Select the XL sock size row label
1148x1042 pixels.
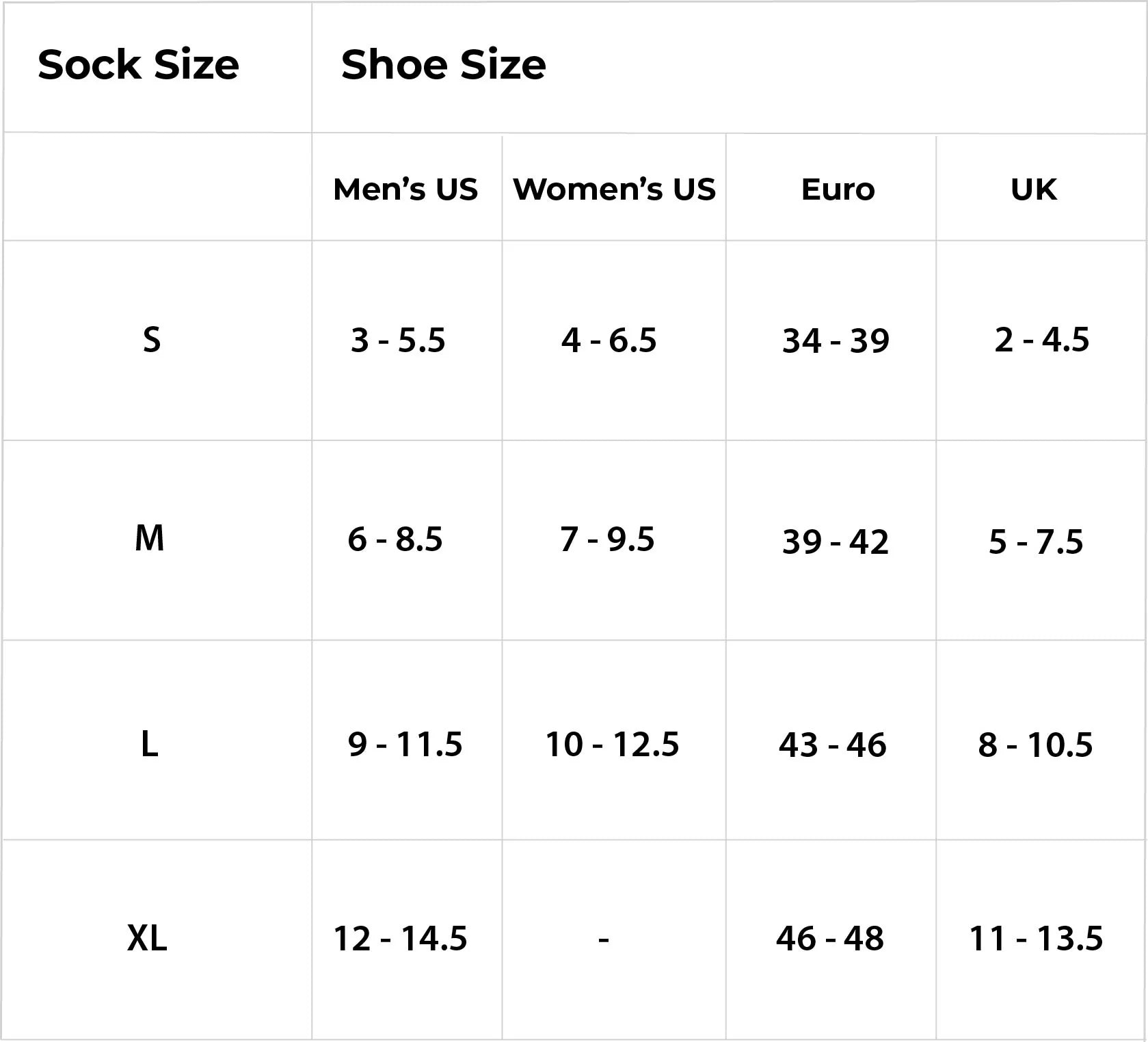point(147,938)
